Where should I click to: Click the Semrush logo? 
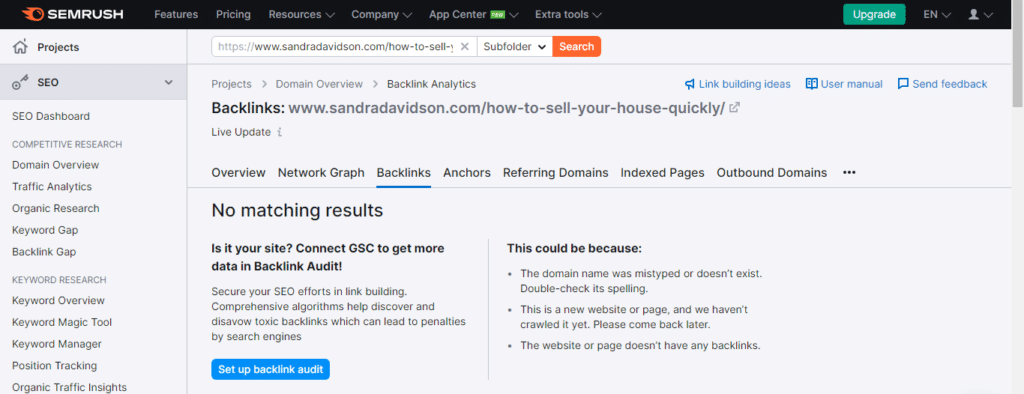coord(72,14)
